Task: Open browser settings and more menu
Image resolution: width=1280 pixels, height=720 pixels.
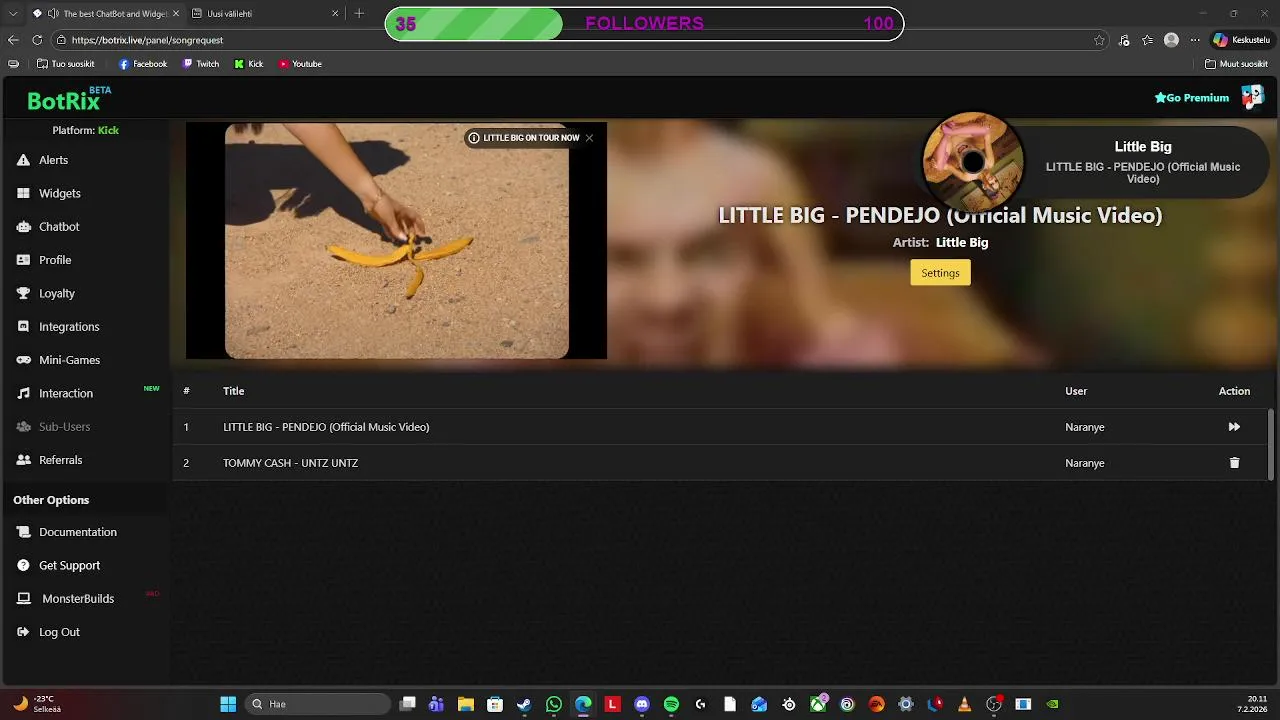Action: pos(1195,40)
